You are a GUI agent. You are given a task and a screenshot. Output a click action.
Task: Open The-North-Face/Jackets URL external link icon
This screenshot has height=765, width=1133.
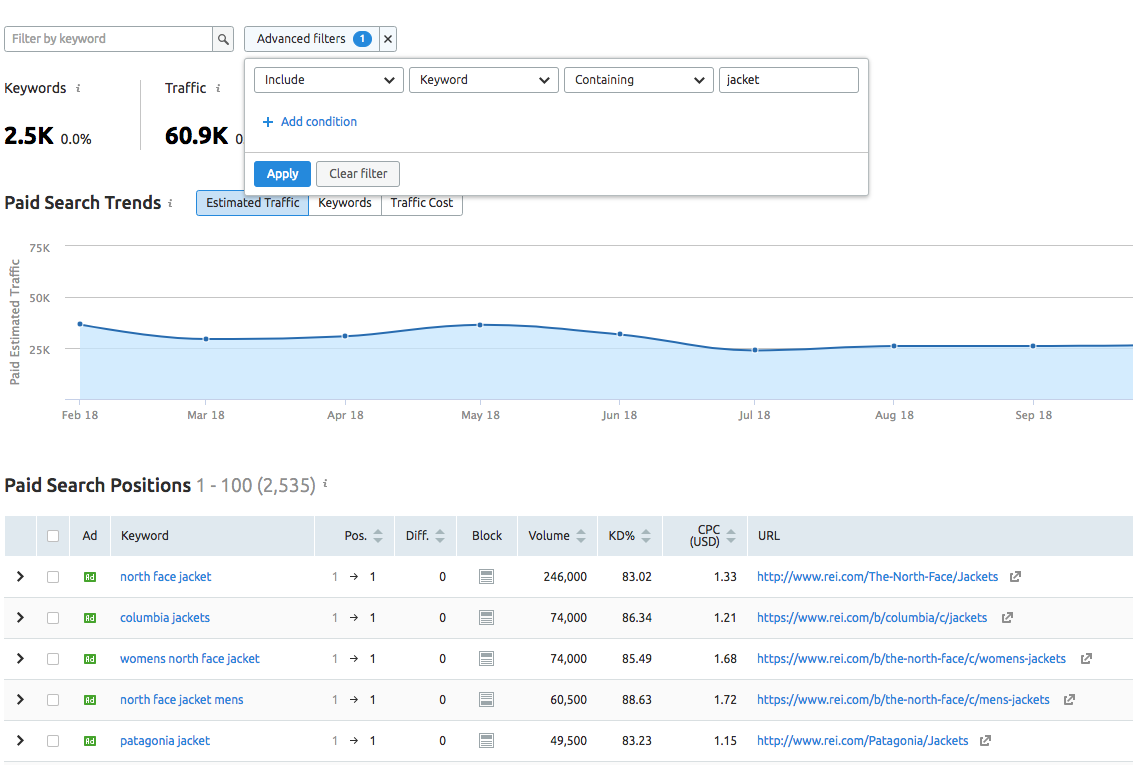coord(1015,576)
